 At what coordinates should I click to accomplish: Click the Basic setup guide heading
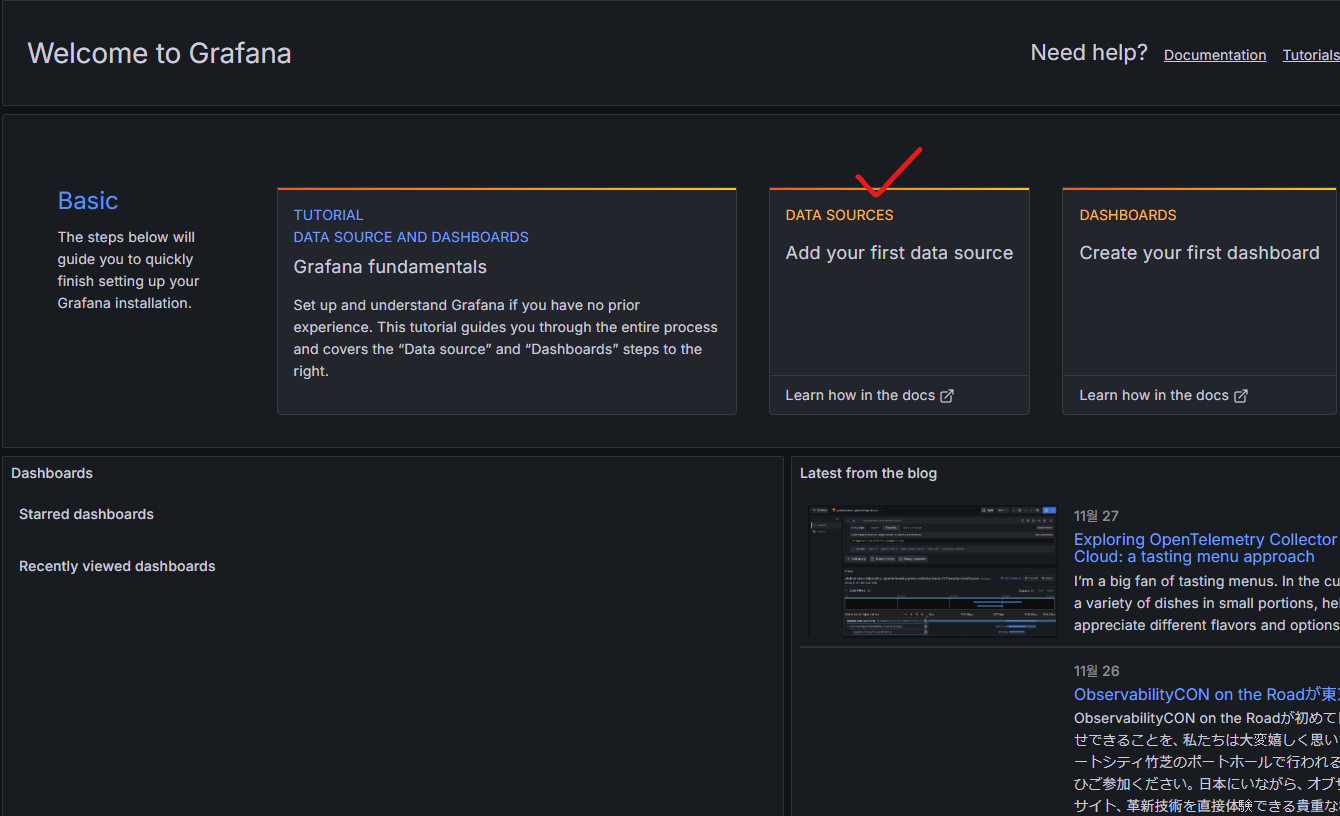click(x=88, y=200)
